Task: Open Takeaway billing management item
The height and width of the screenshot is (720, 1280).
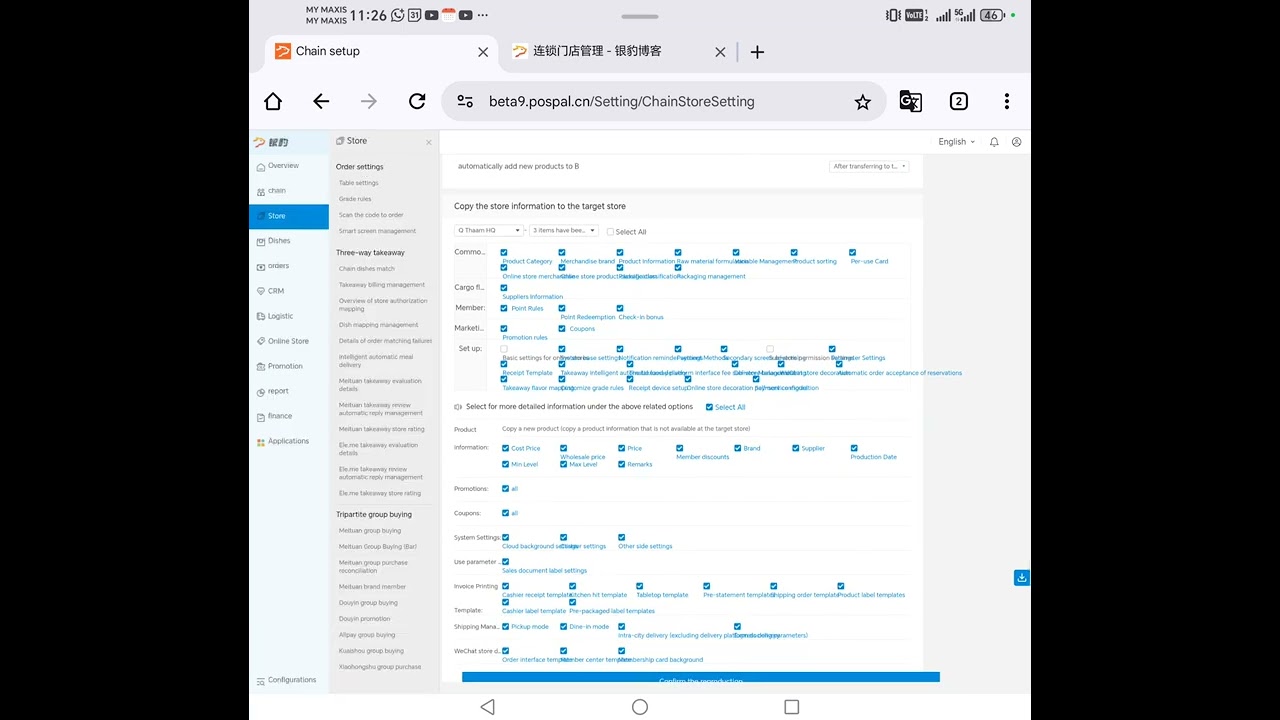Action: click(x=382, y=285)
